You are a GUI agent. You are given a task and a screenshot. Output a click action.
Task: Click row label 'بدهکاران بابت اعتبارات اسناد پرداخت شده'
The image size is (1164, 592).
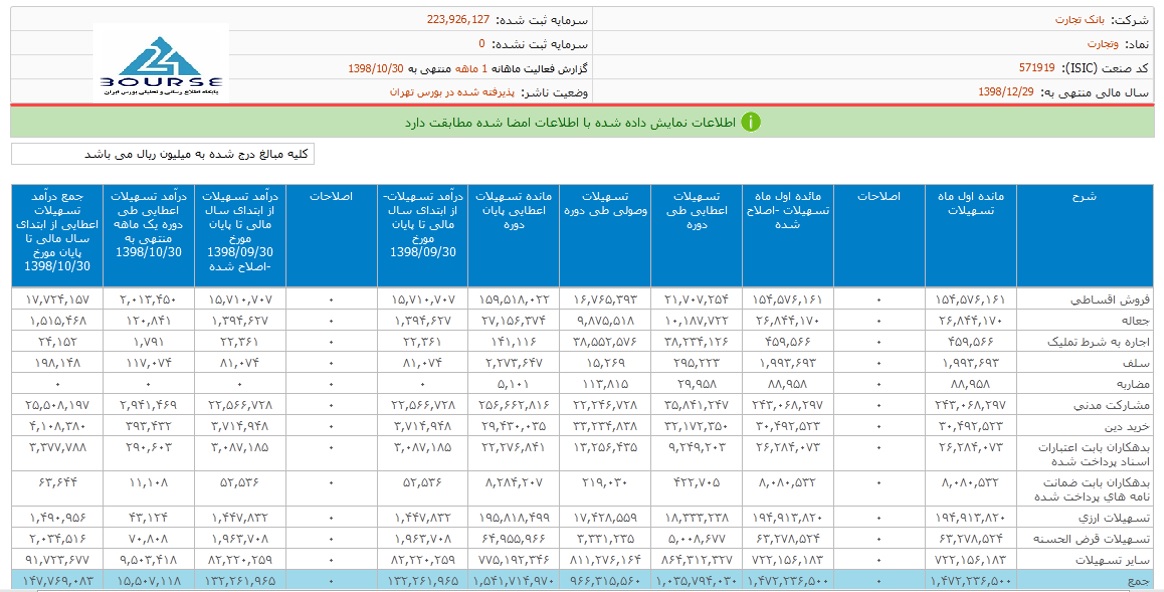[x=1094, y=455]
